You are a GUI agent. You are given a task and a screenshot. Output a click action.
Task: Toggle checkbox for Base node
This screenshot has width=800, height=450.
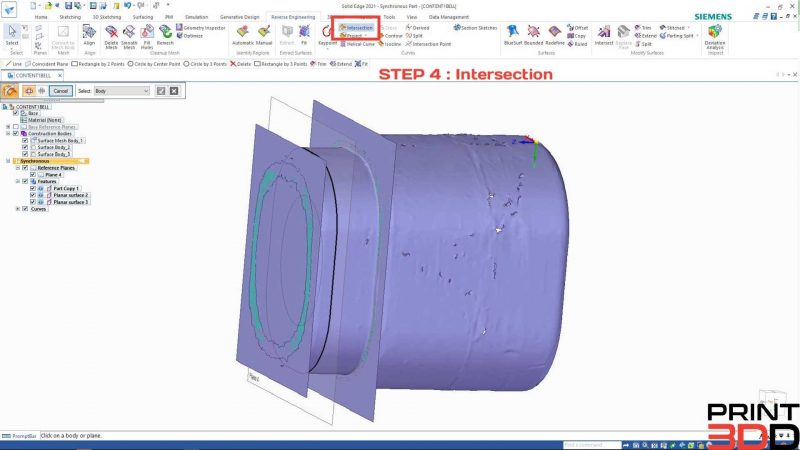[16, 113]
